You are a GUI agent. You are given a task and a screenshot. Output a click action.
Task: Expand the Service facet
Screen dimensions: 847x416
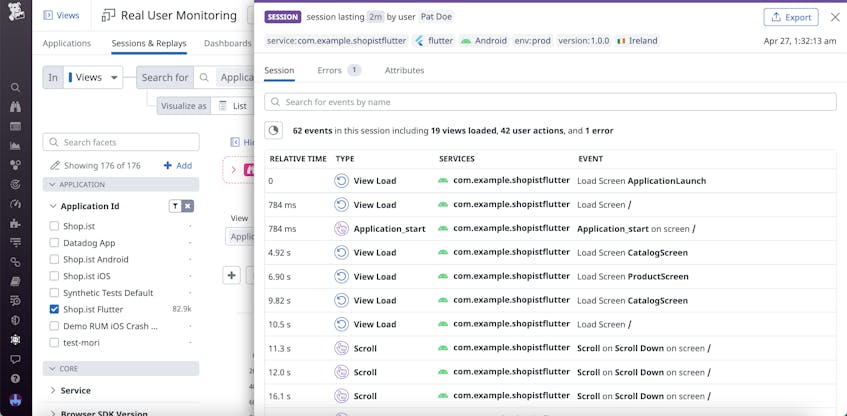point(53,390)
